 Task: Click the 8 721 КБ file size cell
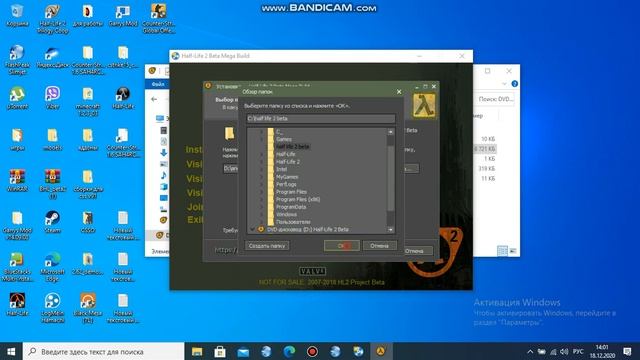point(485,149)
